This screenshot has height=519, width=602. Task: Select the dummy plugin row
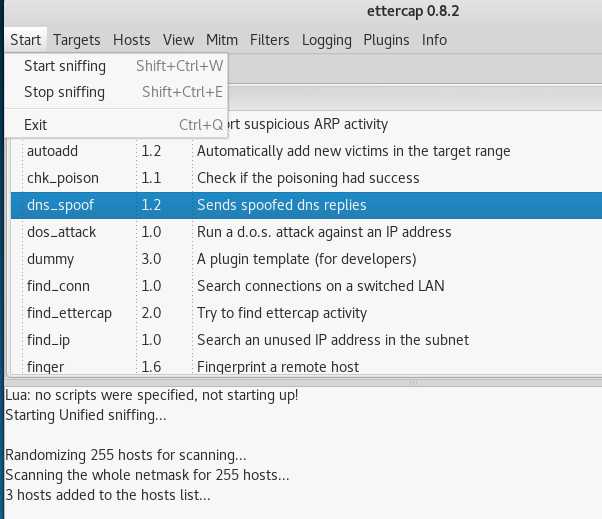pyautogui.click(x=306, y=259)
